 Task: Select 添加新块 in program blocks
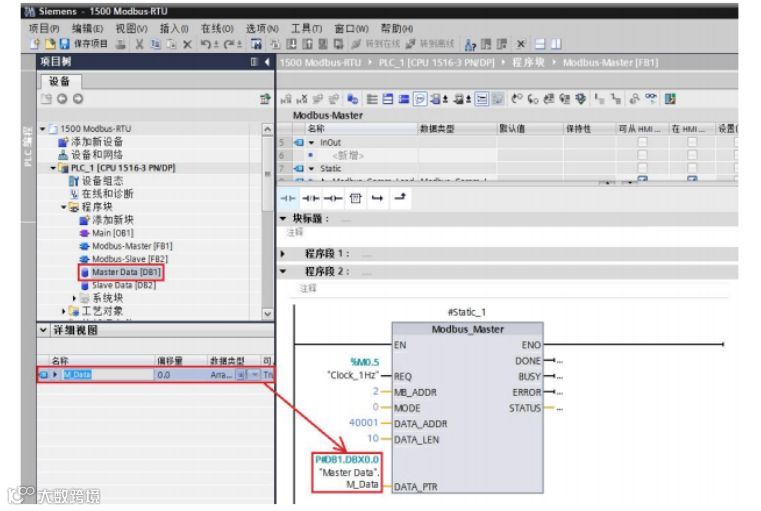tap(113, 220)
